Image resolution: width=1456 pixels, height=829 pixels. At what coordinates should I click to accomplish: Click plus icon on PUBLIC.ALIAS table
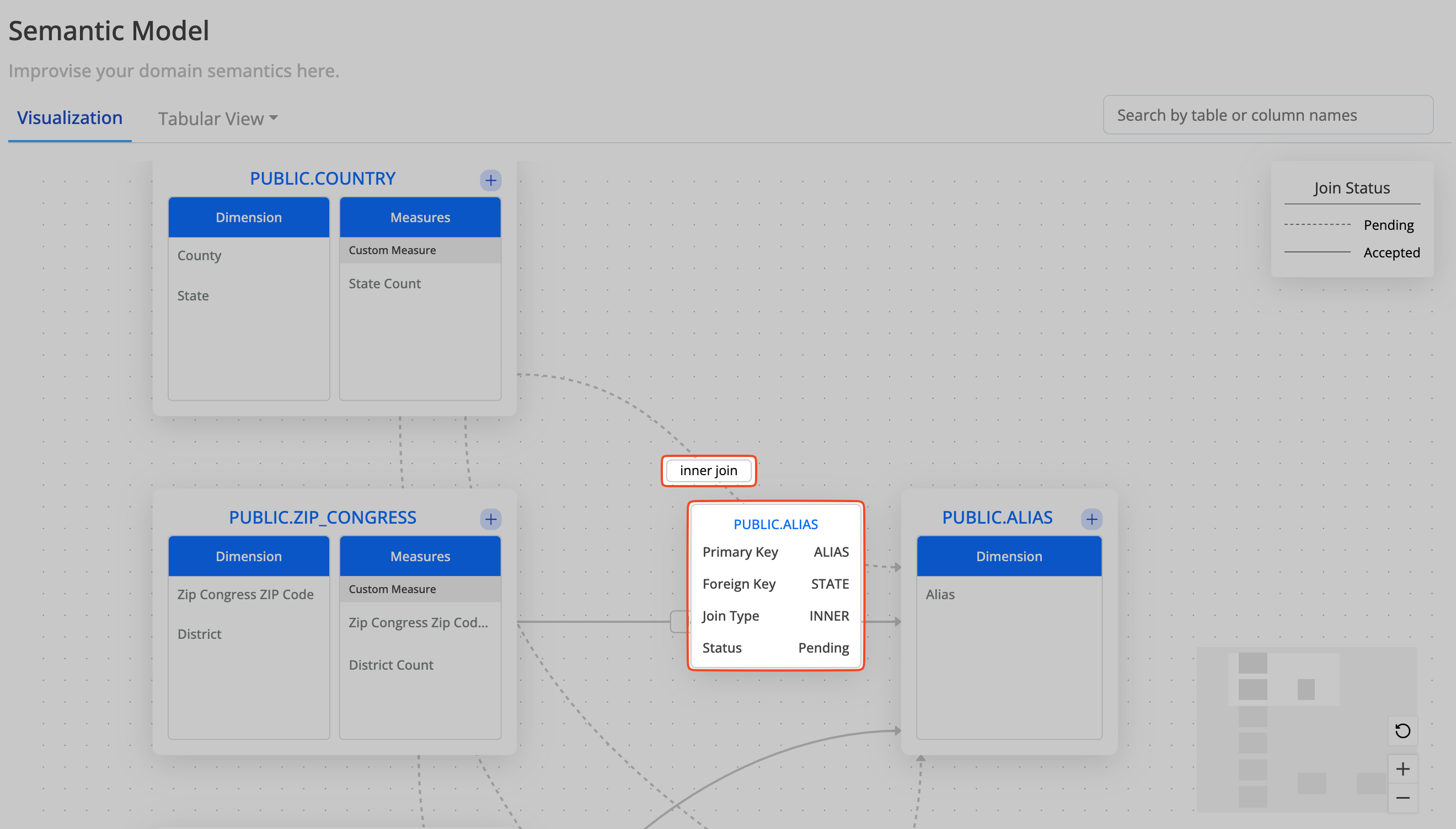click(x=1091, y=519)
